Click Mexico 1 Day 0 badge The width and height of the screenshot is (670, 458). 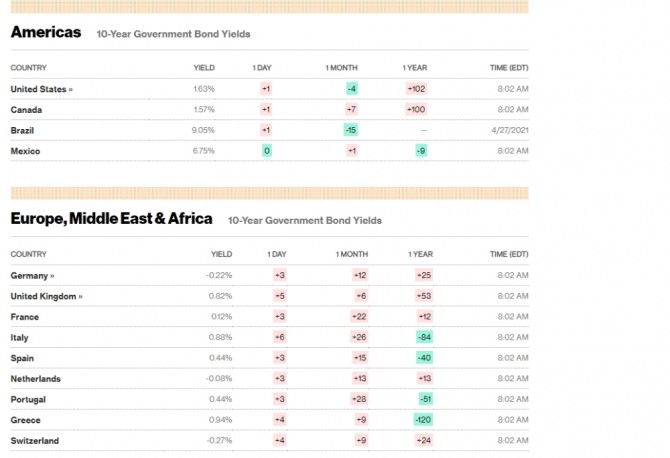click(266, 150)
